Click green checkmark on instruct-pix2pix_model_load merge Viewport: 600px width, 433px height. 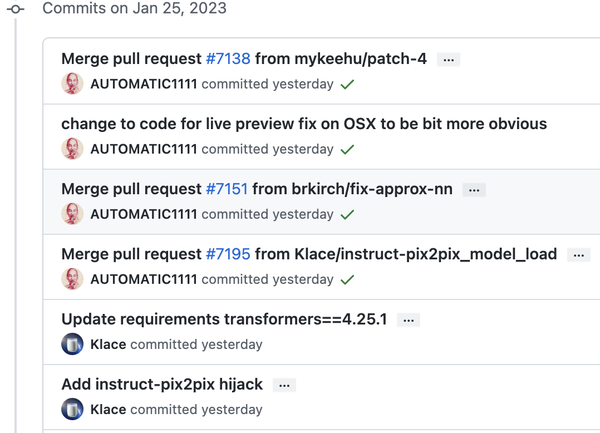[347, 280]
